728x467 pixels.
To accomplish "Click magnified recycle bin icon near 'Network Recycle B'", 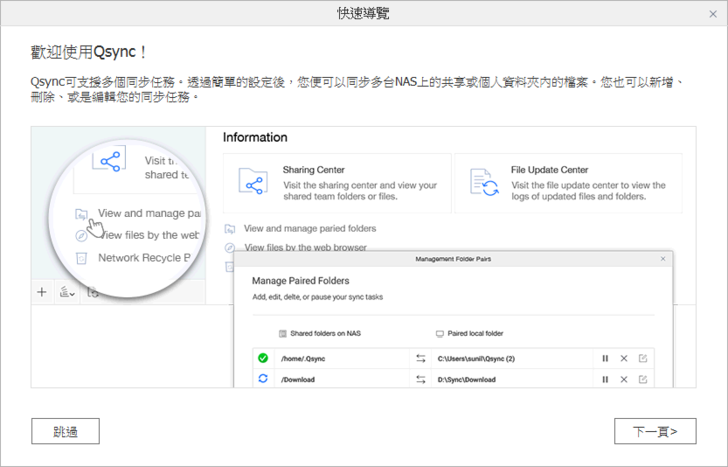I will [x=81, y=258].
